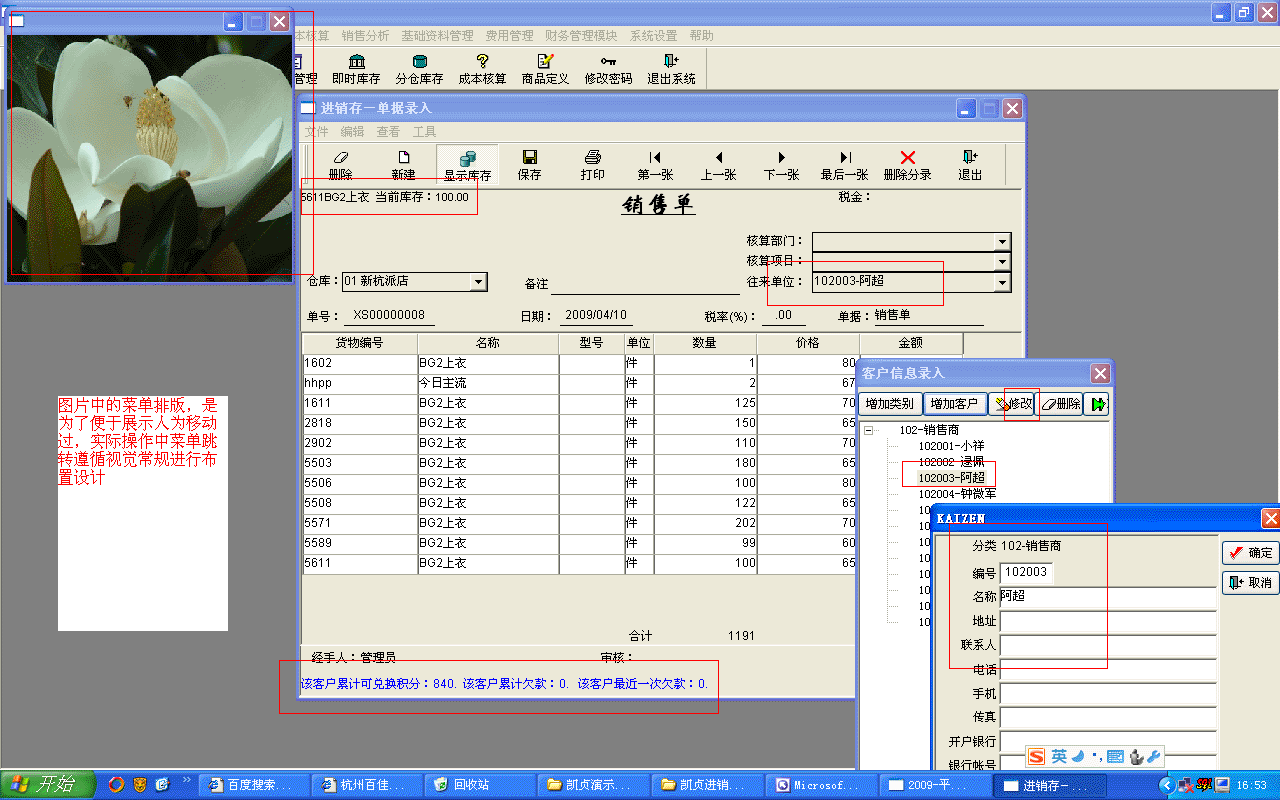
Task: Open the 财务管理模块 menu
Action: [x=581, y=36]
